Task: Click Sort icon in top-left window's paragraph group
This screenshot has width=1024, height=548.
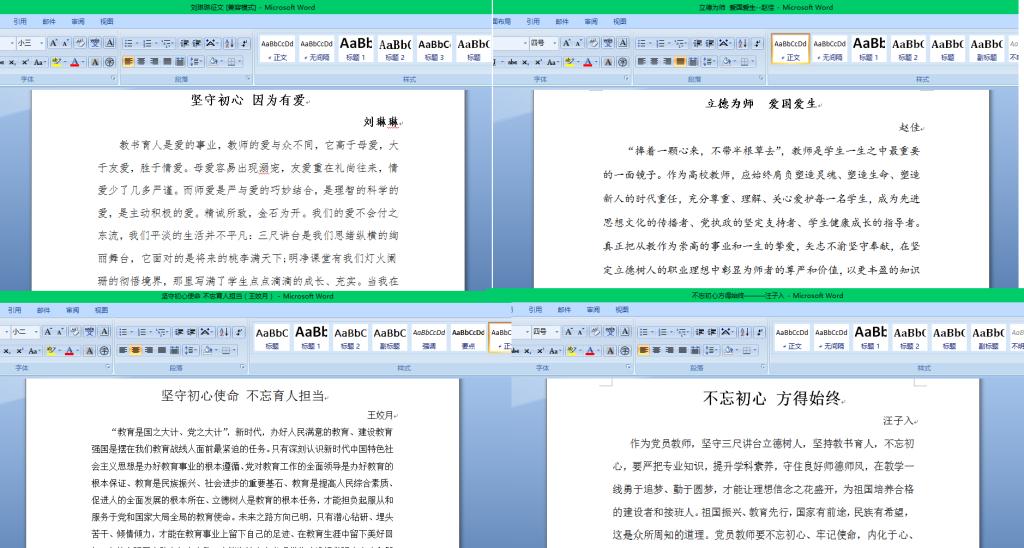Action: [x=228, y=43]
